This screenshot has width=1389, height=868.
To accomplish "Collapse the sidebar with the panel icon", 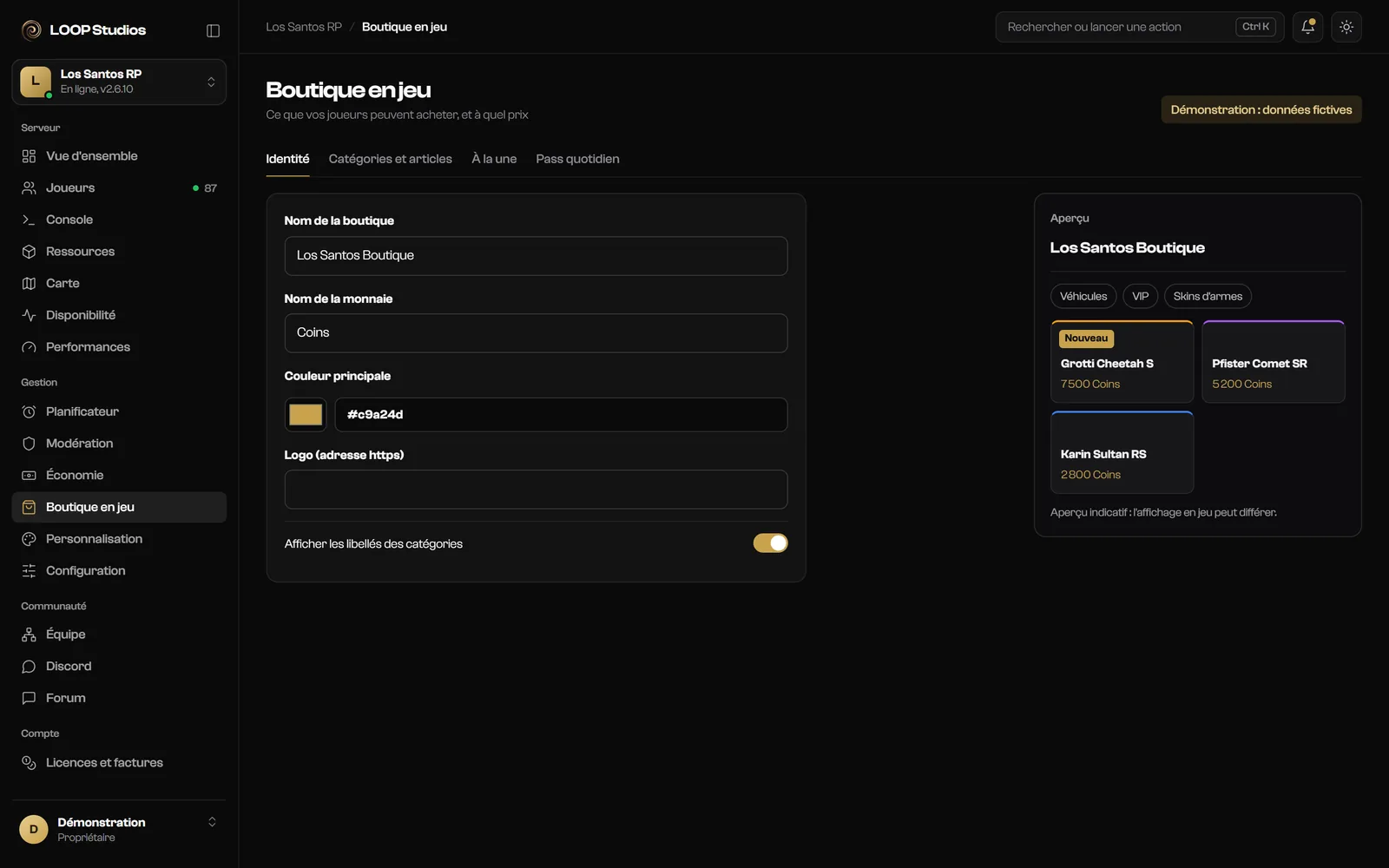I will click(213, 30).
